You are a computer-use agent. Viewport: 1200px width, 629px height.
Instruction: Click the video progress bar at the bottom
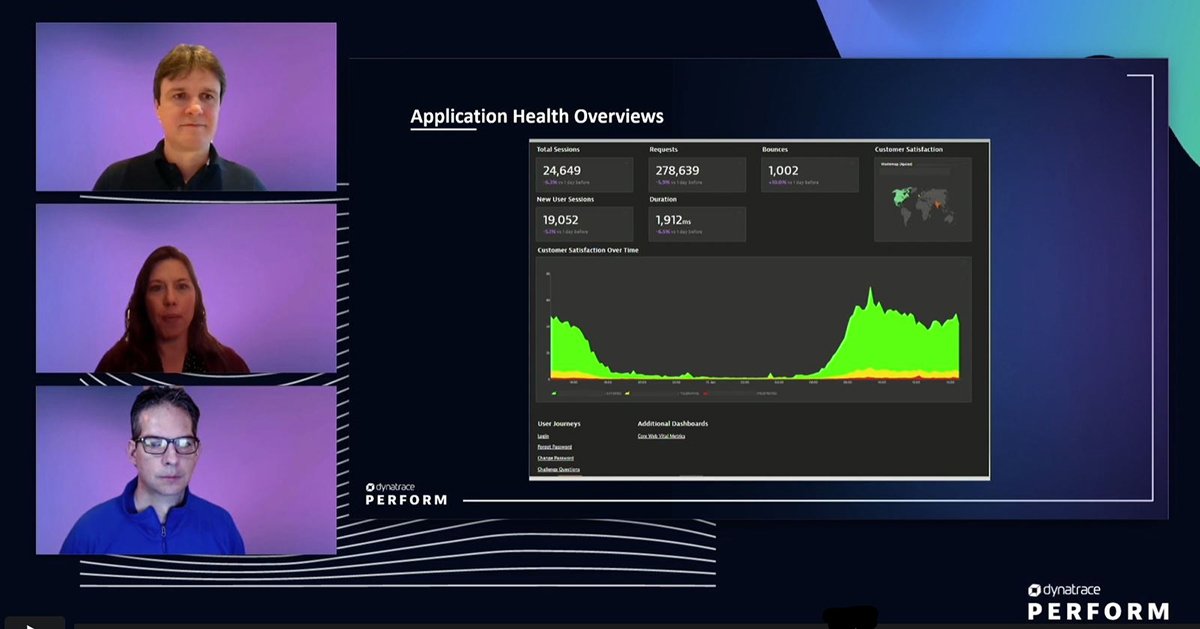click(x=600, y=624)
